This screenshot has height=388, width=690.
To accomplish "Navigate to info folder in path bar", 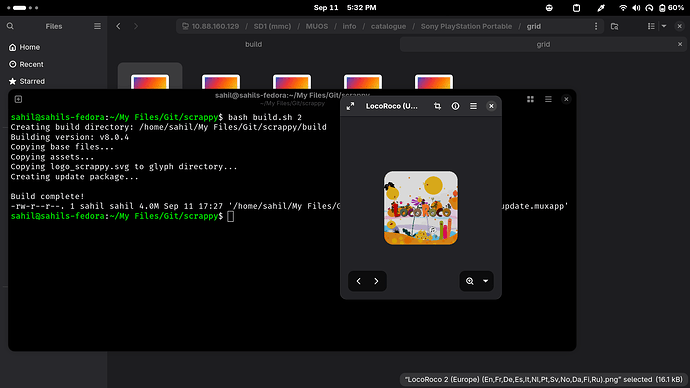I will pos(349,26).
